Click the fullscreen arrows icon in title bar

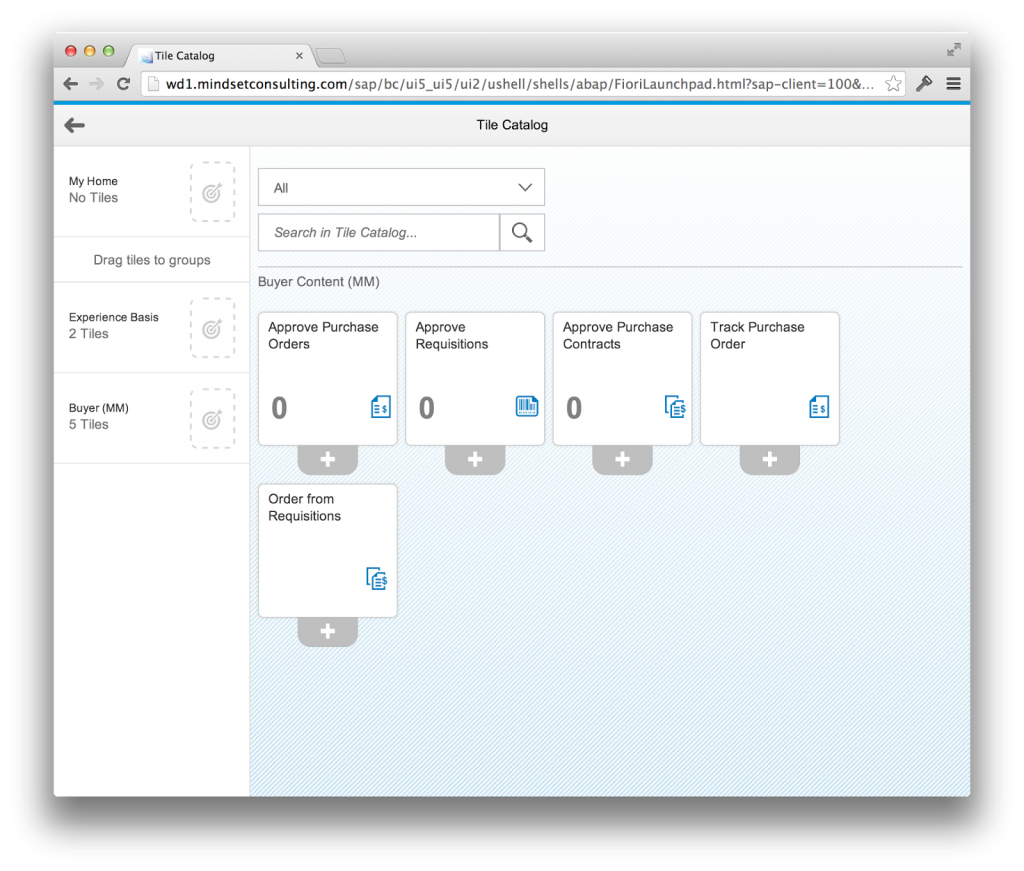coord(953,50)
